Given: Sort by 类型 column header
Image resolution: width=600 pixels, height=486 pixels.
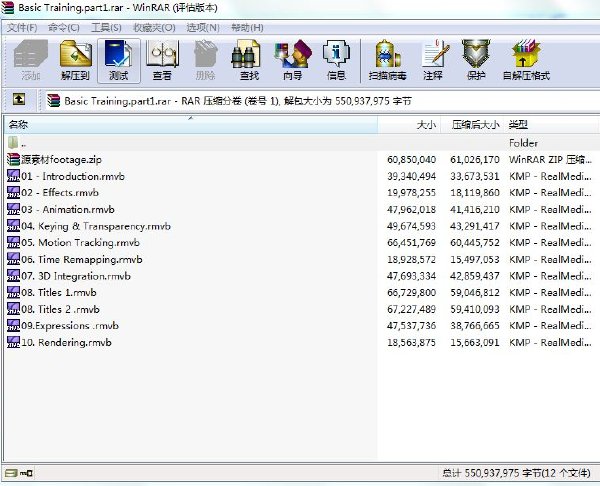Looking at the screenshot, I should point(551,125).
